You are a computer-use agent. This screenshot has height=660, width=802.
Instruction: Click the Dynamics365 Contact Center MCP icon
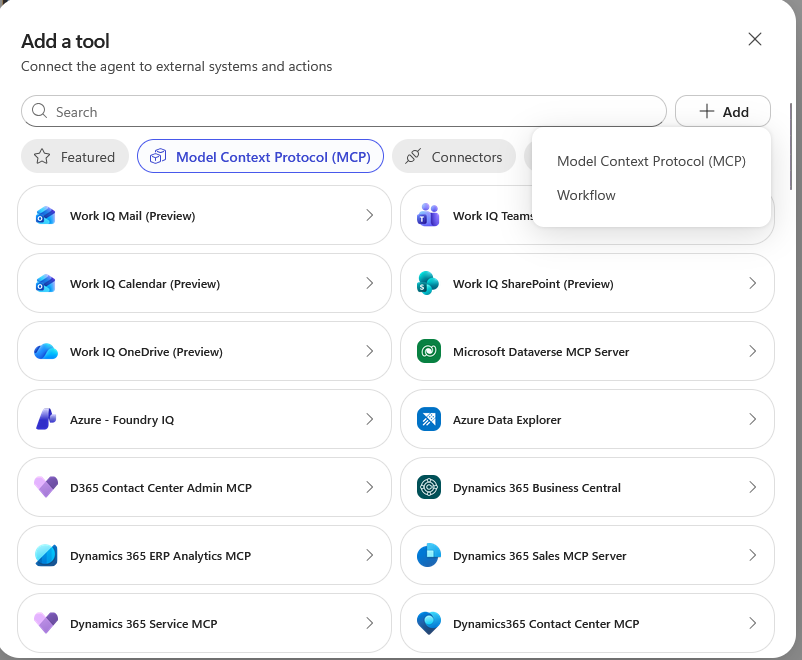click(x=429, y=624)
